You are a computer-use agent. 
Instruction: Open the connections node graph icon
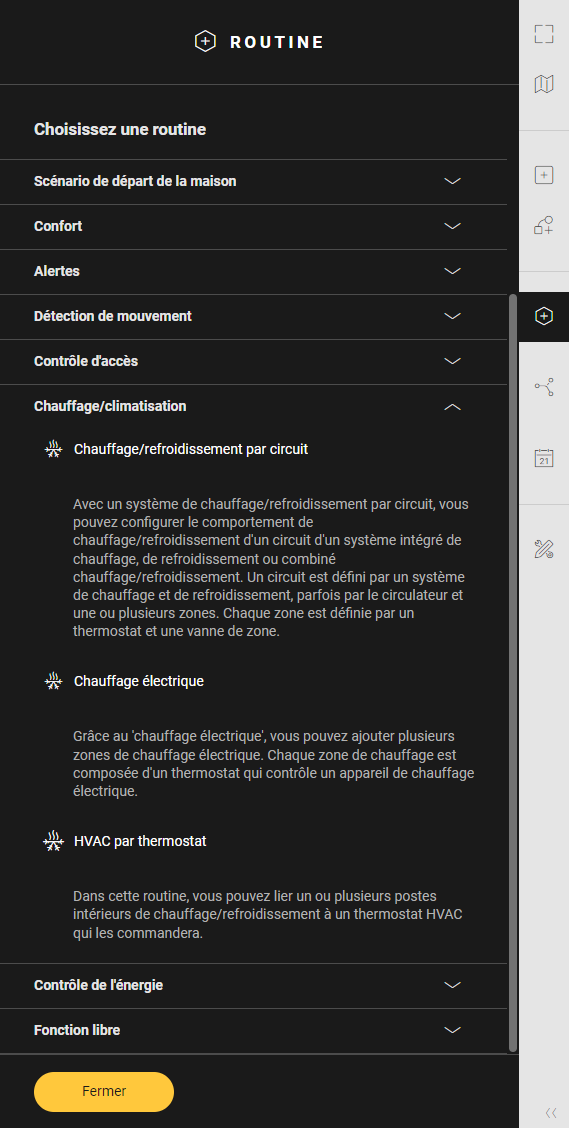(544, 388)
